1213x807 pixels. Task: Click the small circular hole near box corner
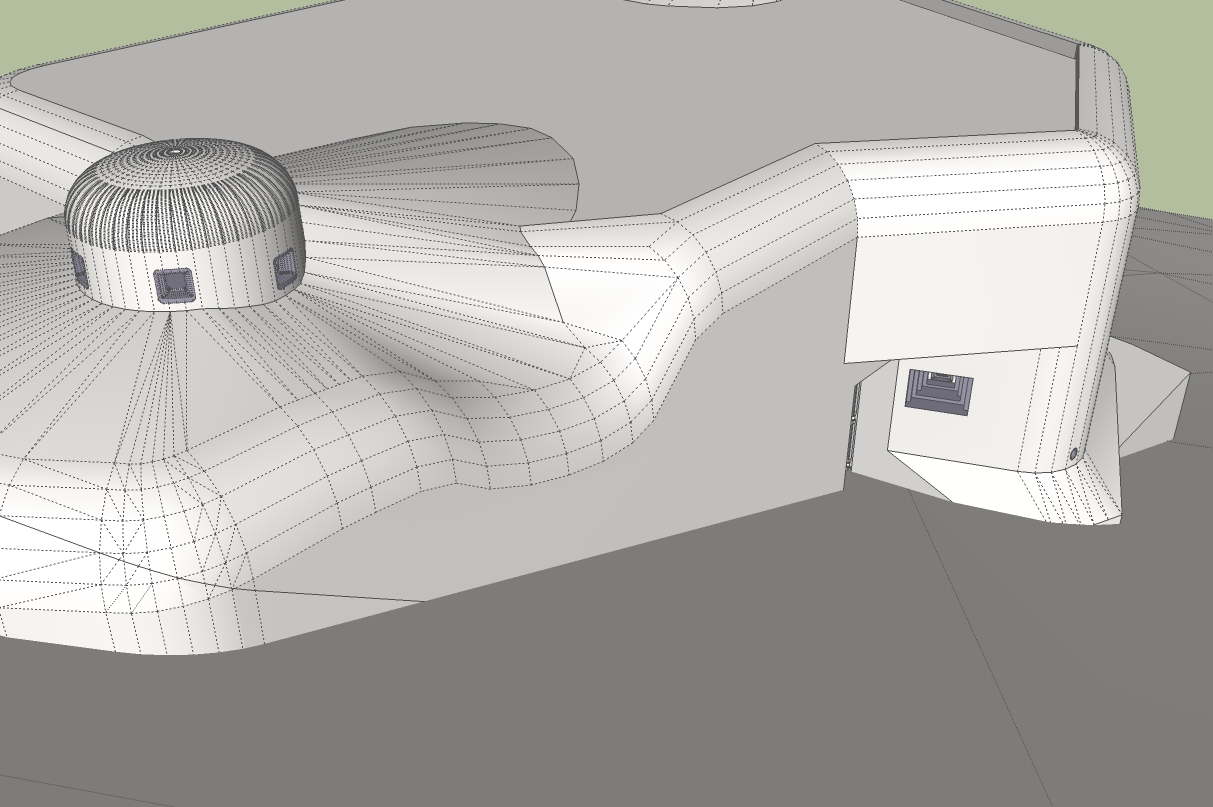click(1074, 454)
